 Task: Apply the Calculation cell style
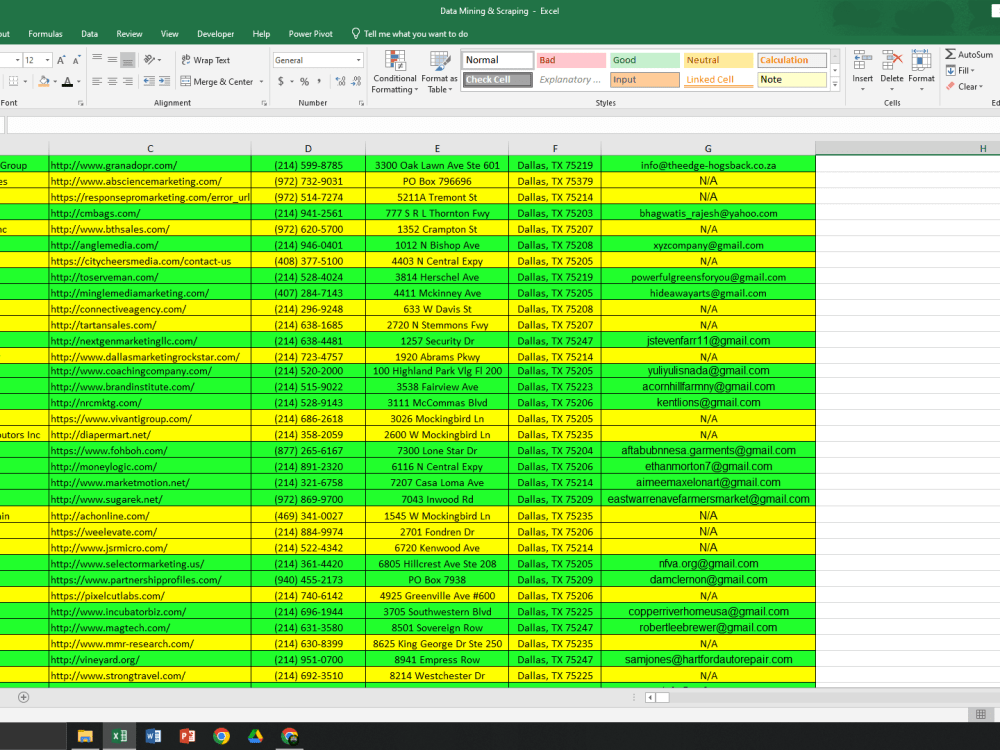pos(792,60)
